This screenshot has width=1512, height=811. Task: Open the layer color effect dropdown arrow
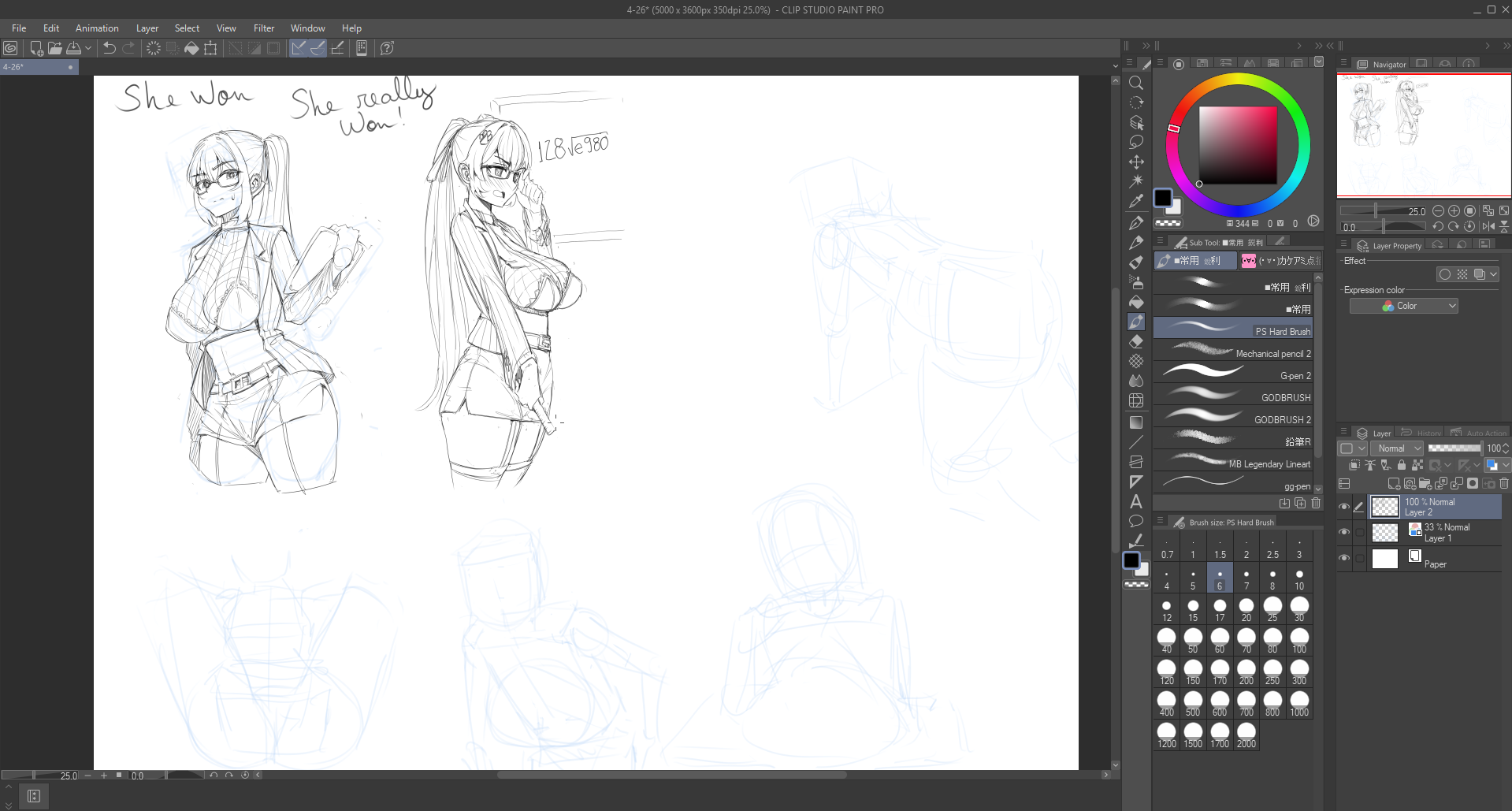[x=1494, y=274]
